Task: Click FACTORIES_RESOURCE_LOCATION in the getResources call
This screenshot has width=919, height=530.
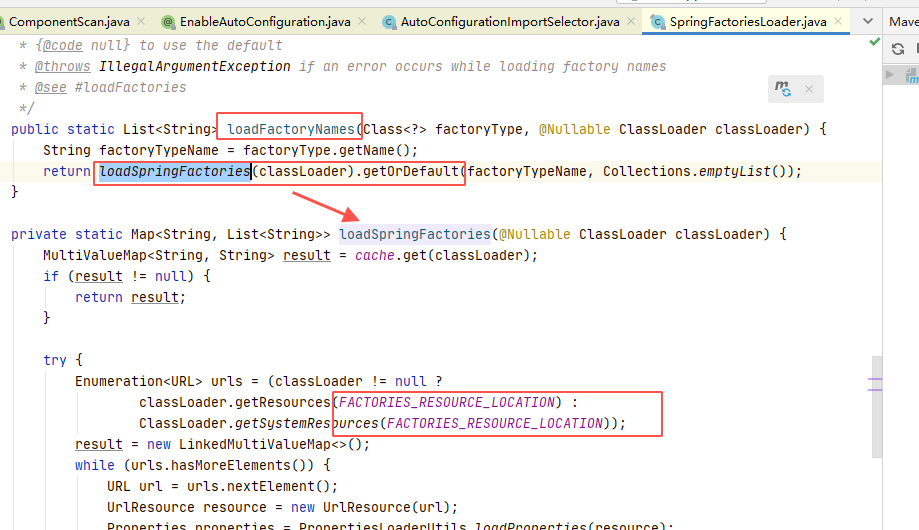Action: coord(447,402)
